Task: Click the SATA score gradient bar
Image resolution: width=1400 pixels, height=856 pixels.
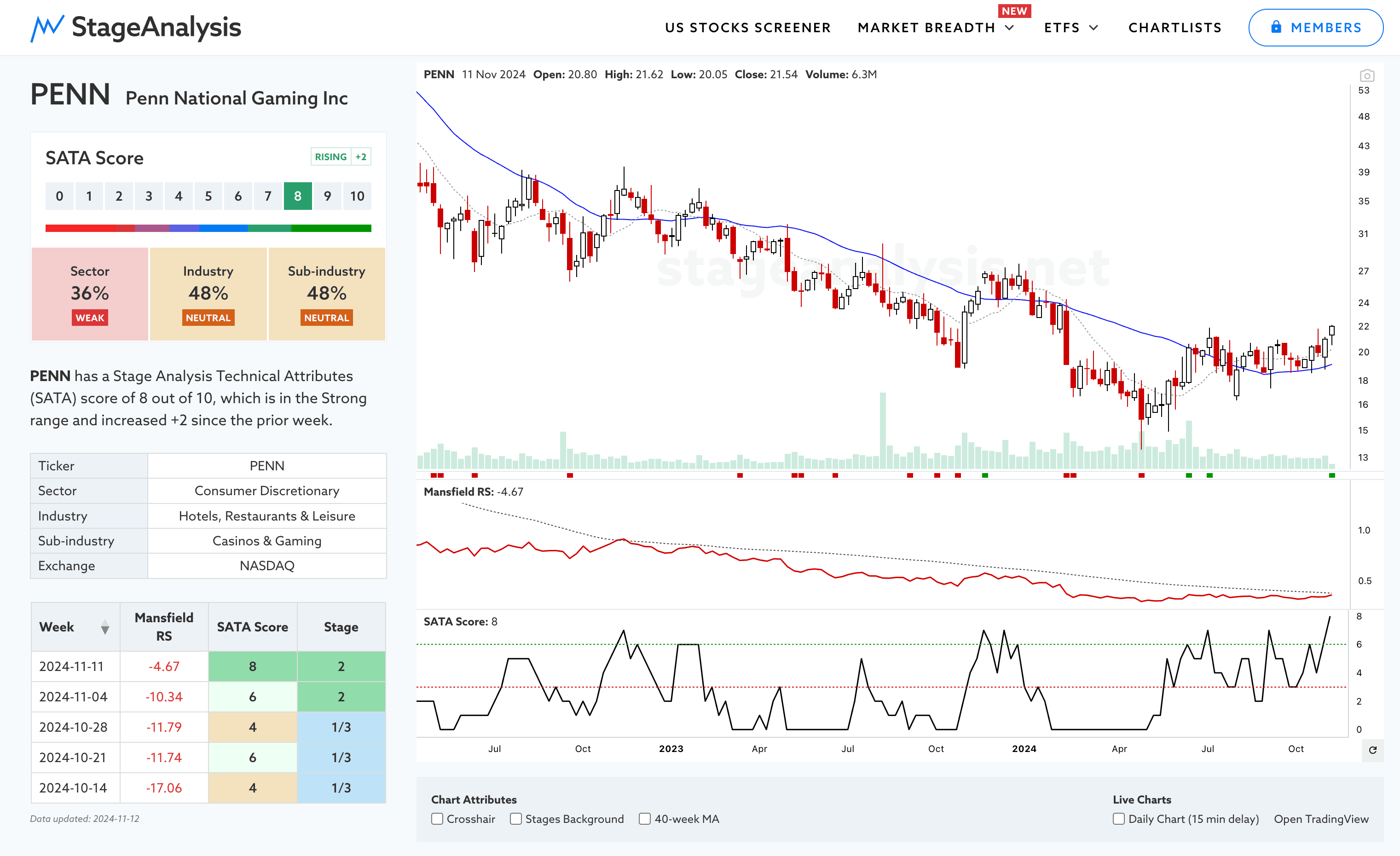Action: [208, 228]
